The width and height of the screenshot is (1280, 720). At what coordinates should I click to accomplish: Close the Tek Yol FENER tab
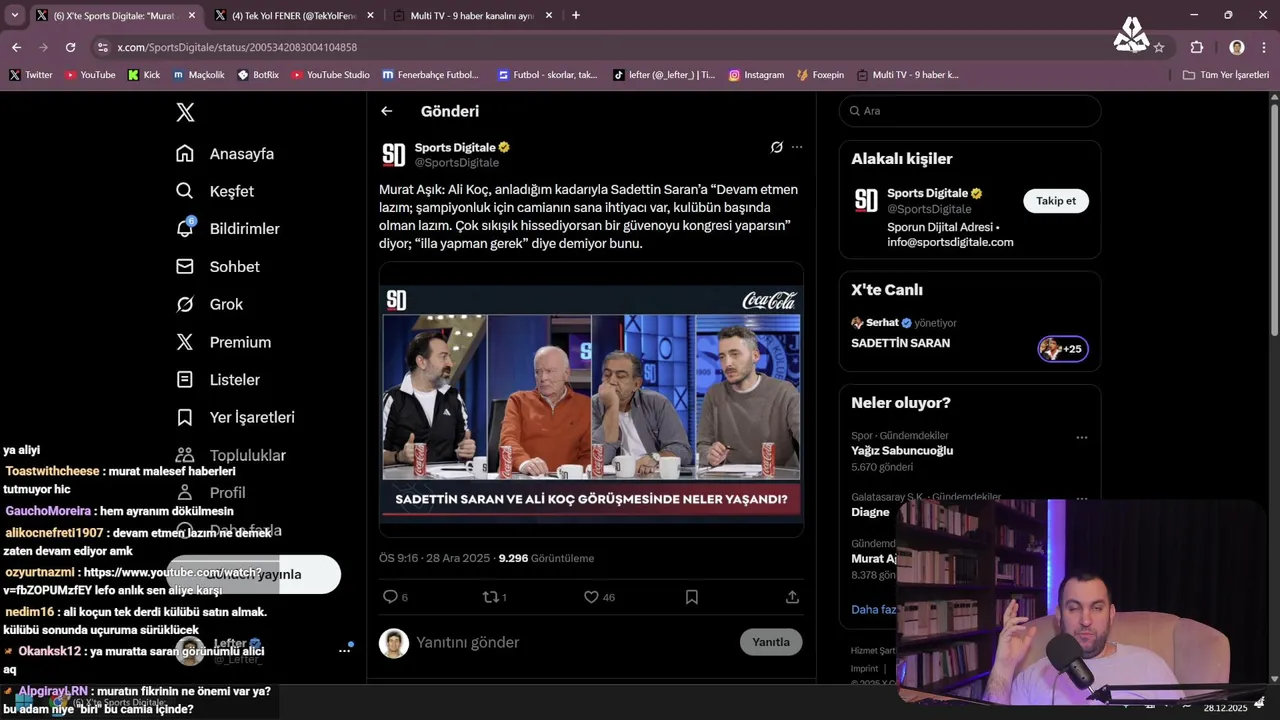tap(370, 15)
